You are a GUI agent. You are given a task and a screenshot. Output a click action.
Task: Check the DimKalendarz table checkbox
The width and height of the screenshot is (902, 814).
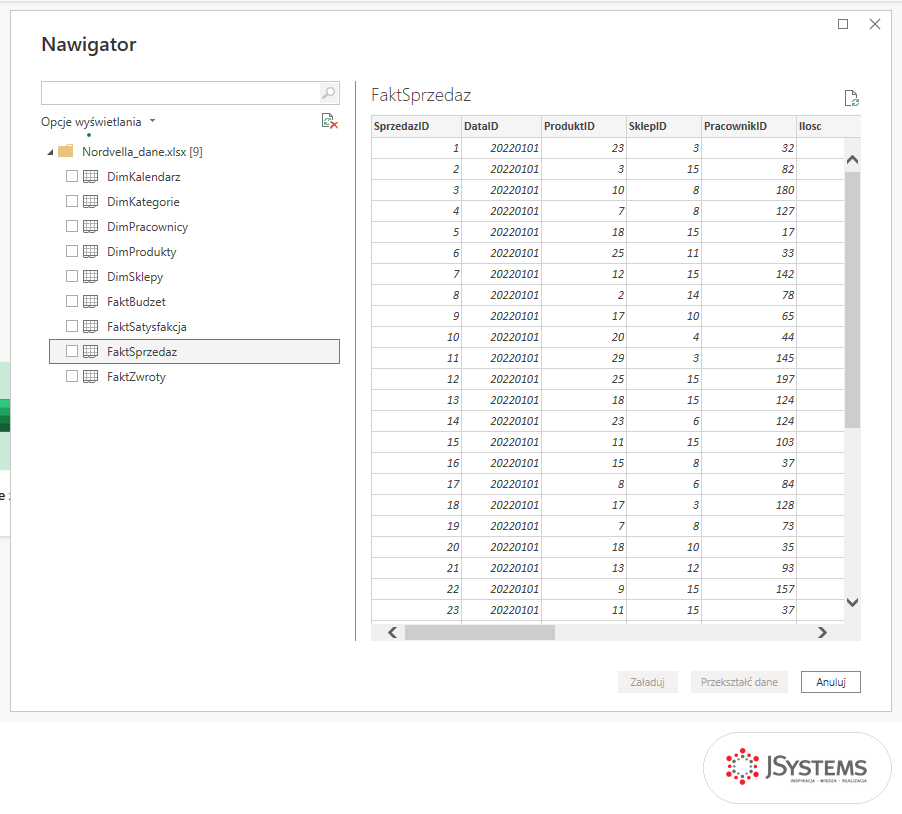(72, 176)
